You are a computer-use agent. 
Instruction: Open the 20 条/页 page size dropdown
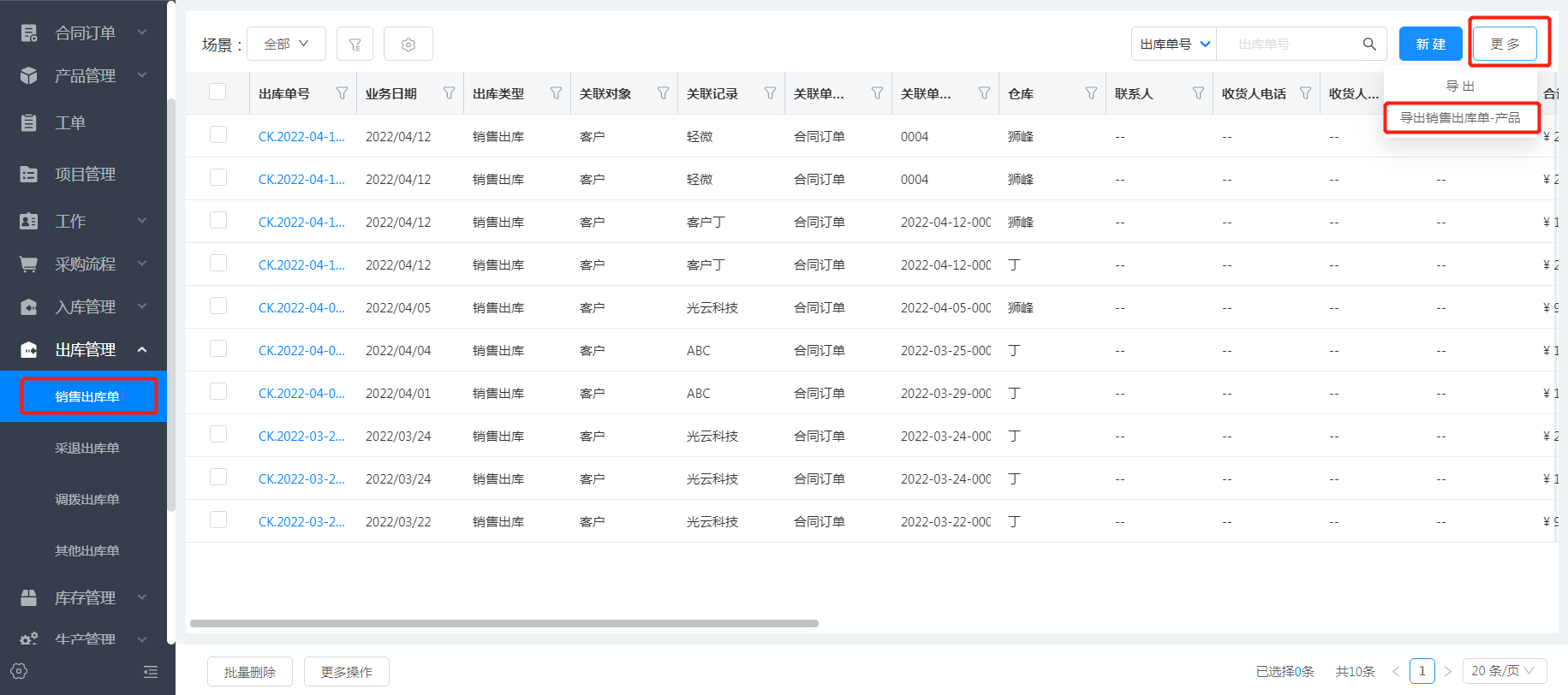click(x=1505, y=671)
